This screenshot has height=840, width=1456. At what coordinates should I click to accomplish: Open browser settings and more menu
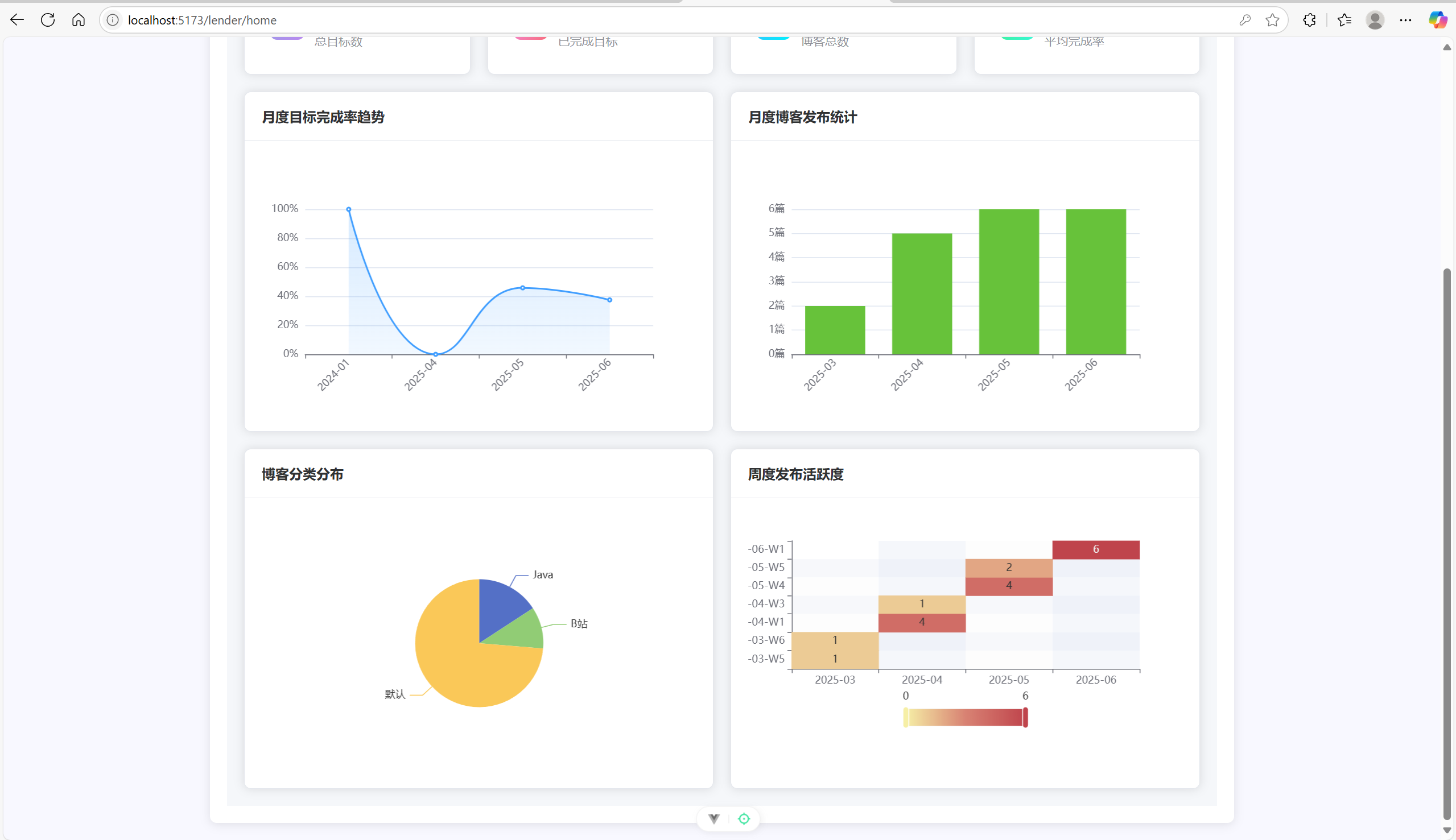[x=1405, y=20]
